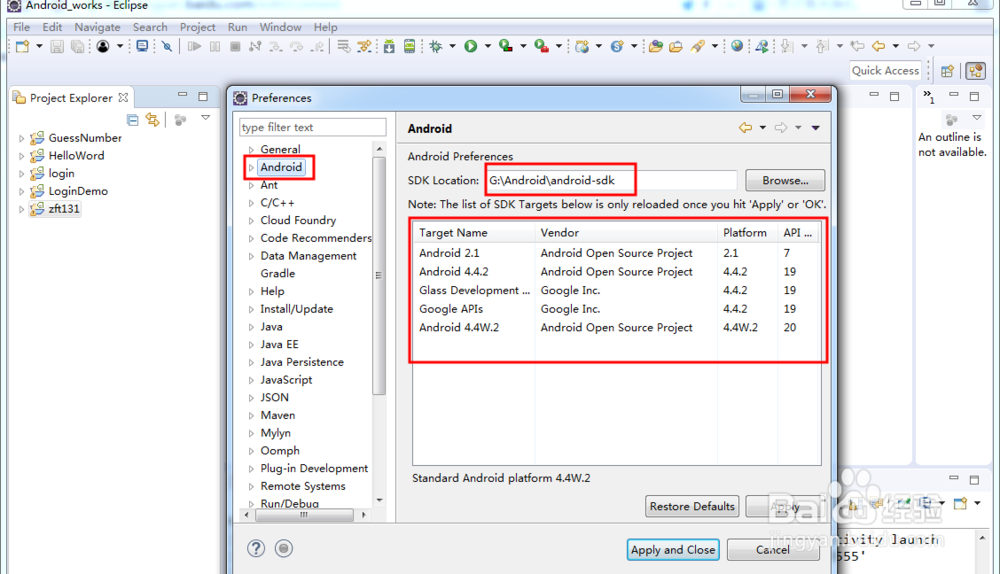This screenshot has width=1000, height=574.
Task: Click the External Tools run icon
Action: [x=541, y=46]
